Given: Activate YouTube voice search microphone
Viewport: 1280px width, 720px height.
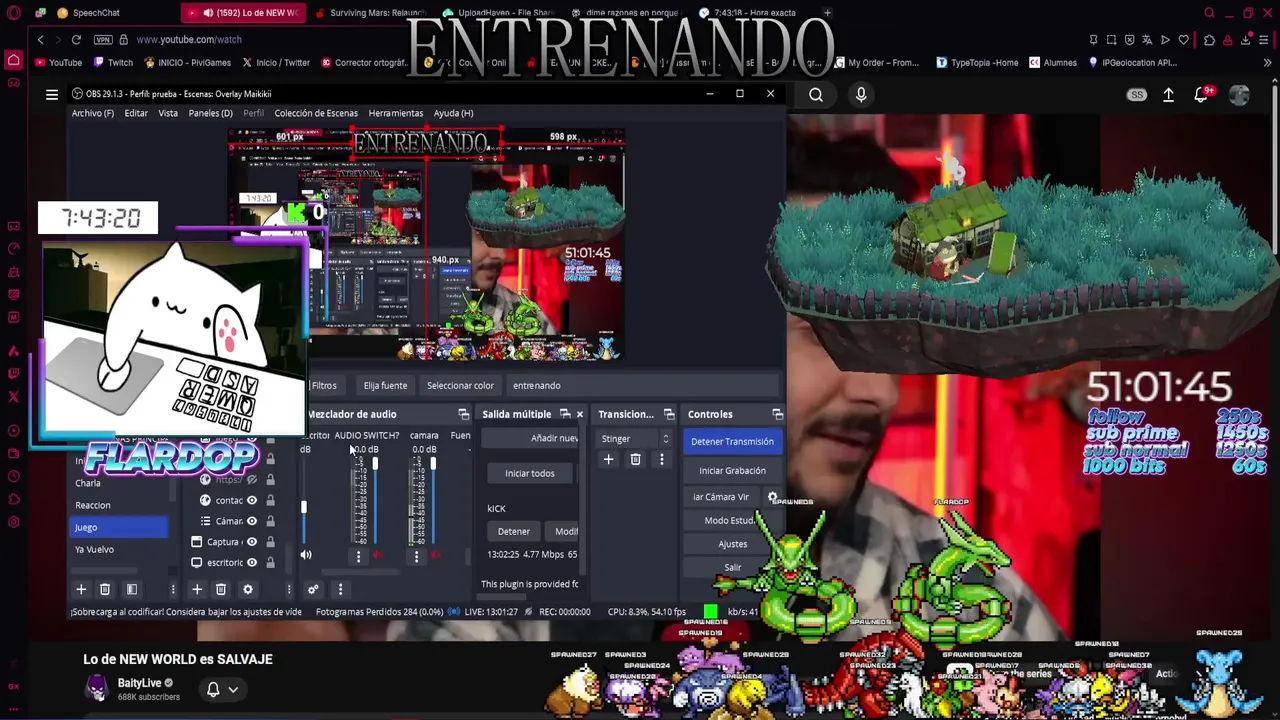Looking at the screenshot, I should click(861, 94).
